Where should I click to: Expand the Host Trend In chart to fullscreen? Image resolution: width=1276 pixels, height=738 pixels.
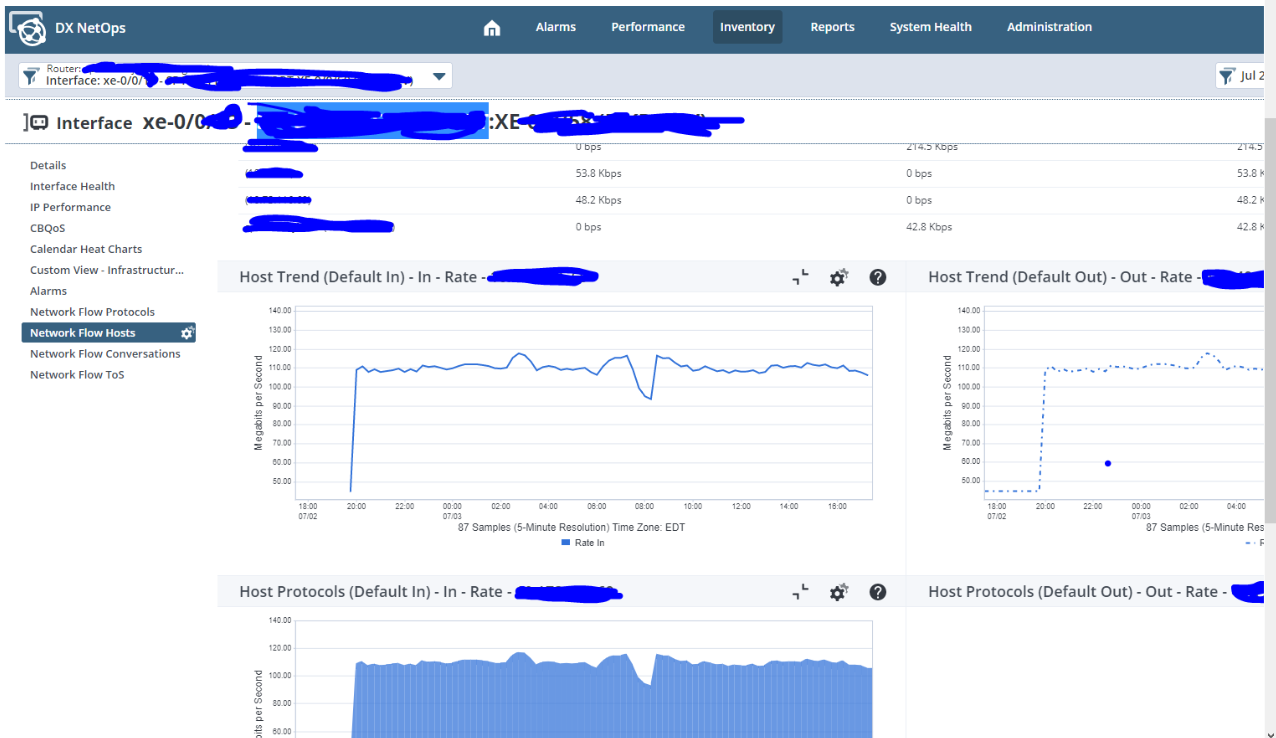point(800,278)
